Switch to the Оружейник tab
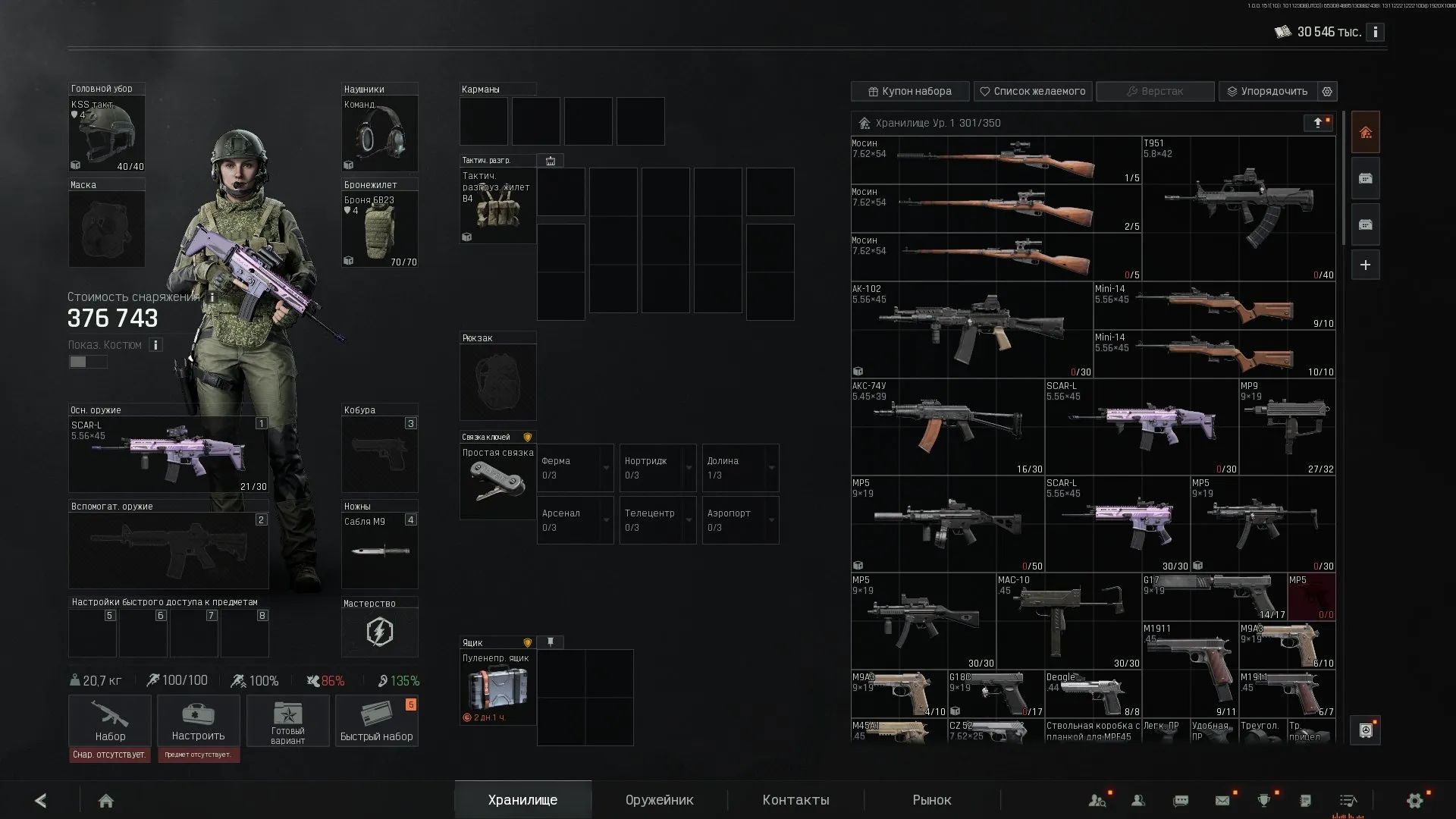The image size is (1456, 819). click(x=660, y=800)
